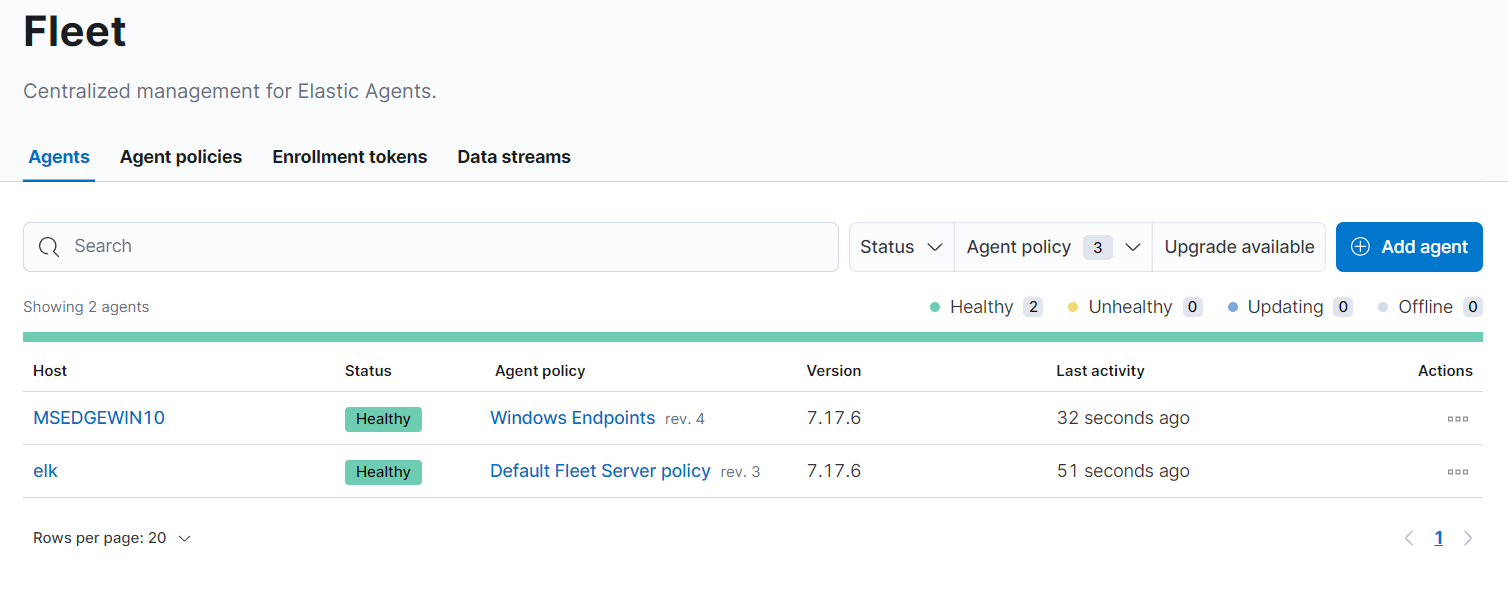
Task: Click version 7.17.6 in MSEDGEWIN10 row
Action: coord(834,418)
